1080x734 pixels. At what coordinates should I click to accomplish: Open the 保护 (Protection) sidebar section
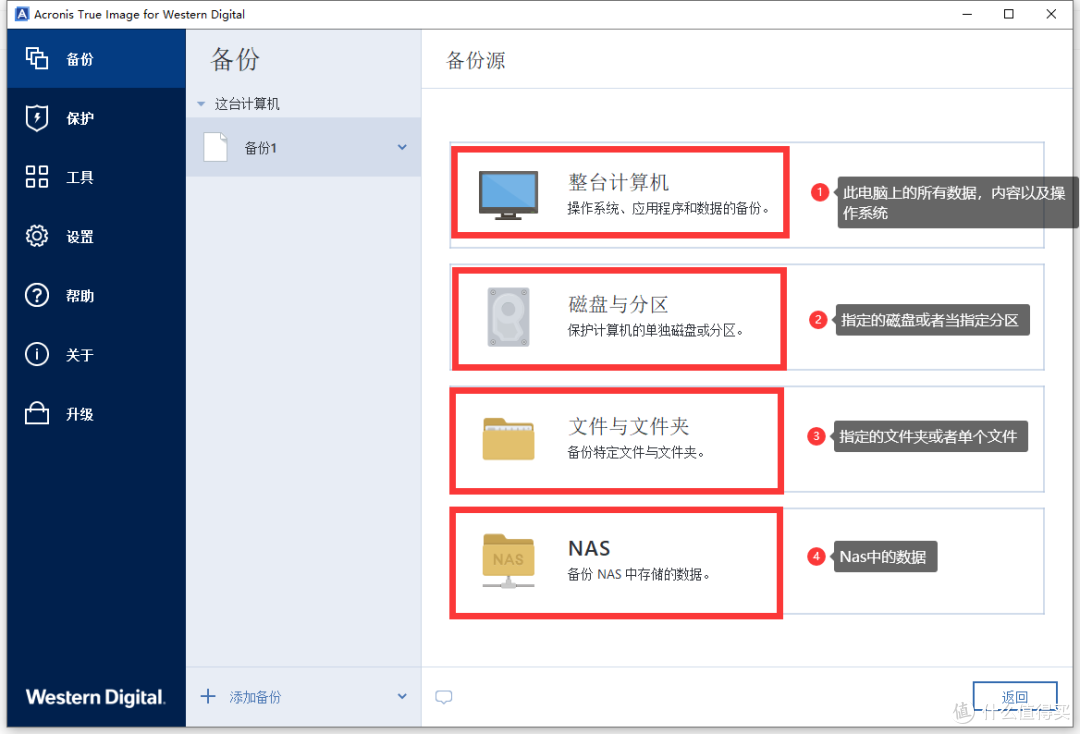96,118
